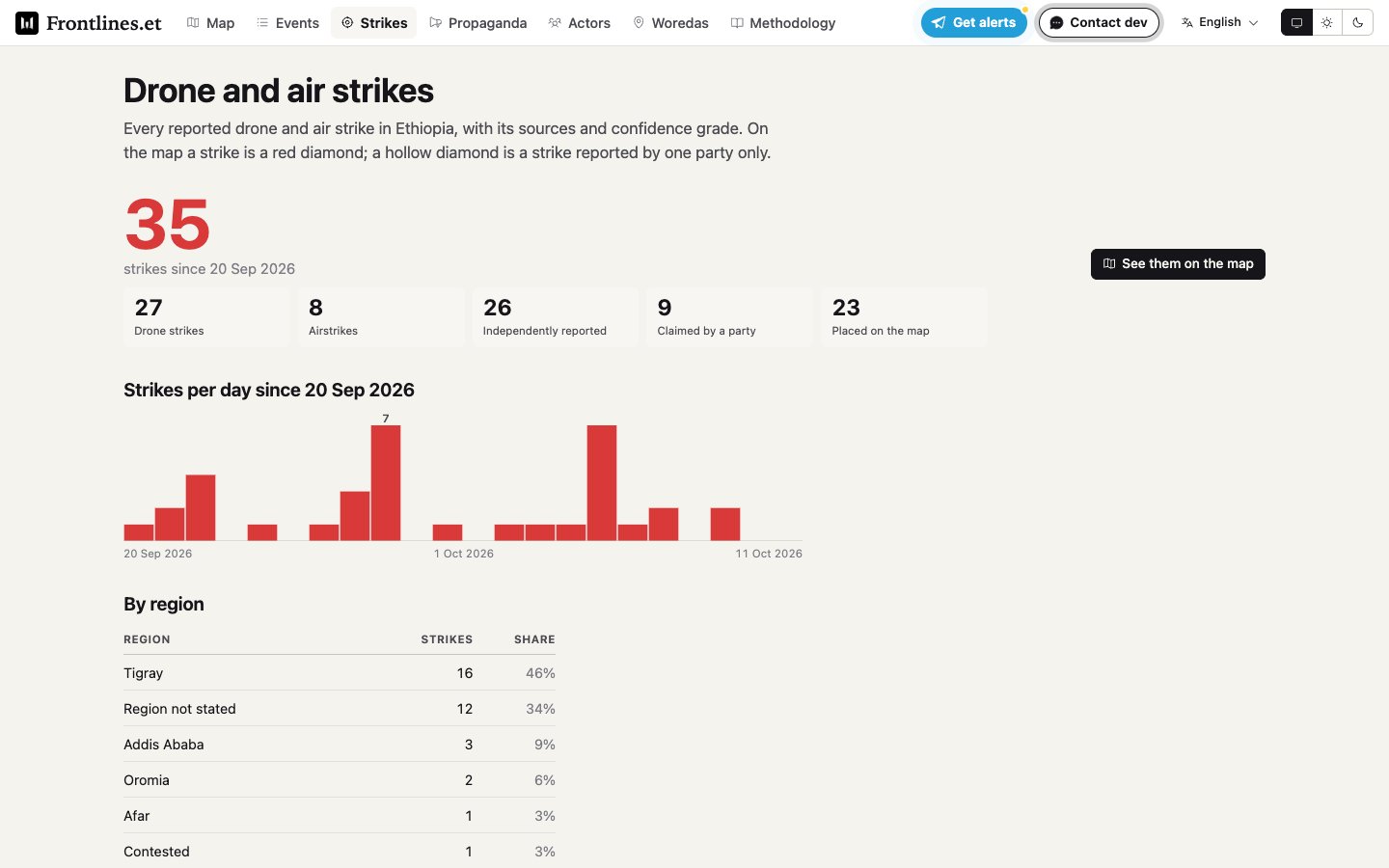Click the Tigray region row
The width and height of the screenshot is (1389, 868).
[x=340, y=673]
